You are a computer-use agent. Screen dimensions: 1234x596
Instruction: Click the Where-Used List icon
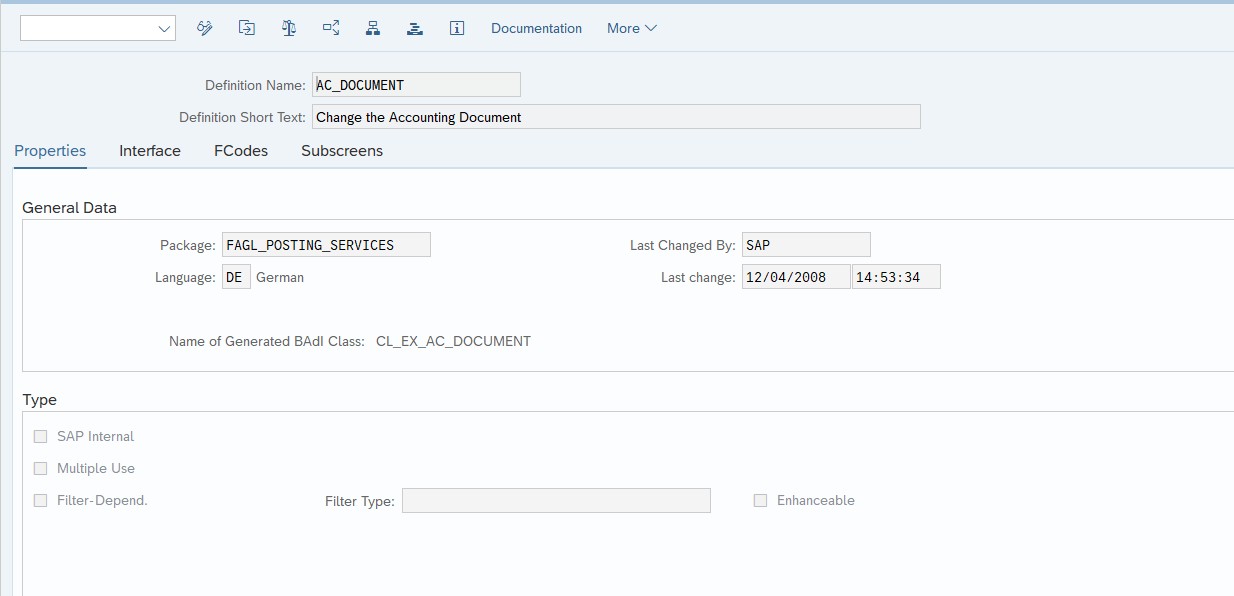tap(331, 28)
